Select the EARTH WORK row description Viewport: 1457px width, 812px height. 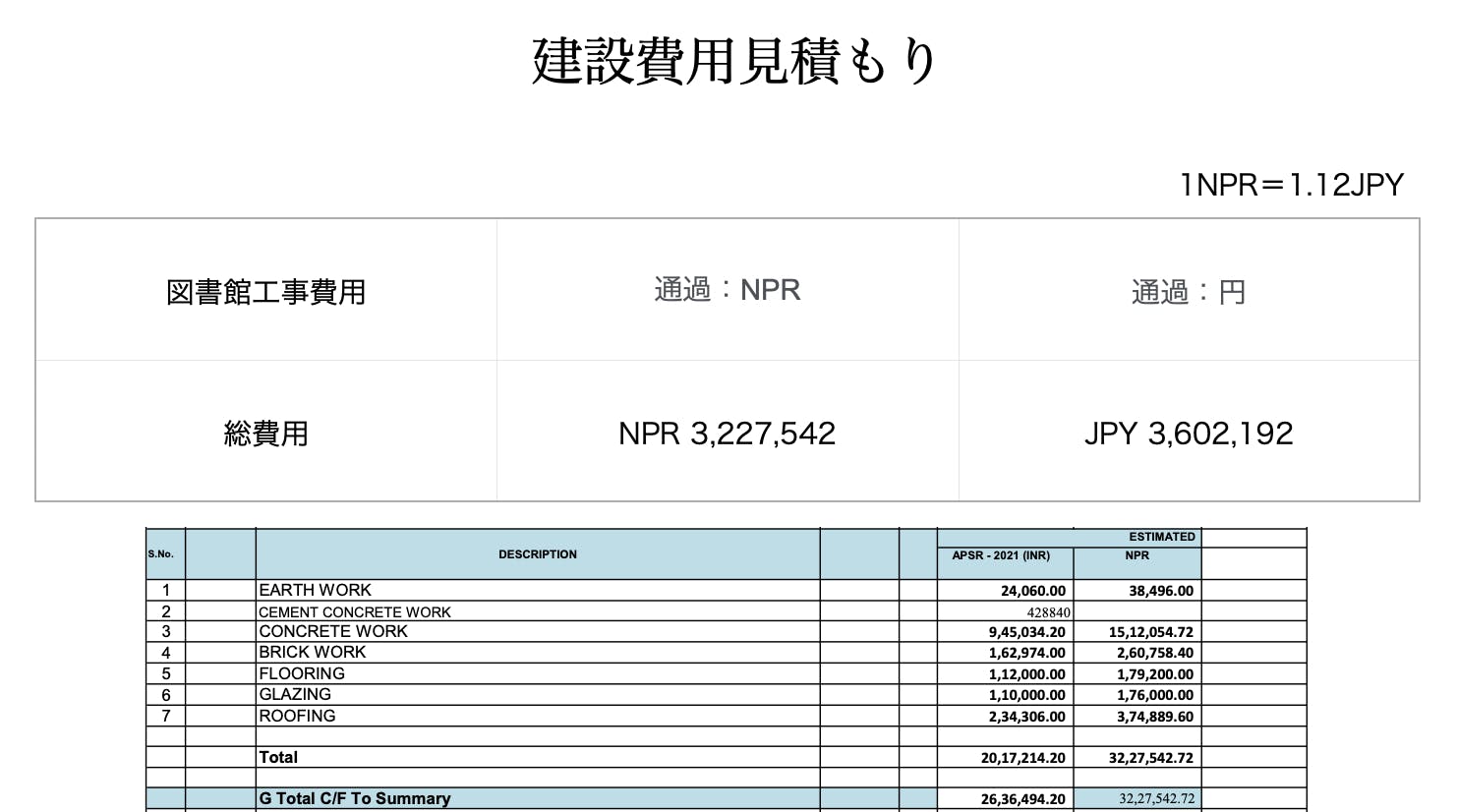coord(316,590)
